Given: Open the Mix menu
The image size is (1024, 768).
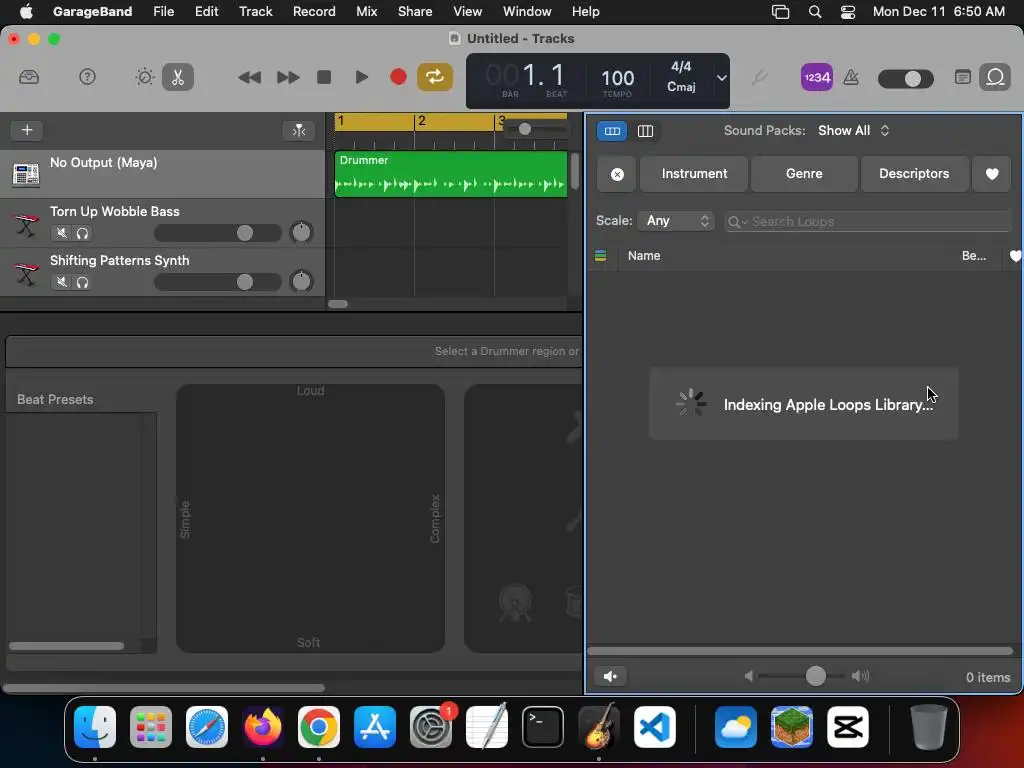Looking at the screenshot, I should pyautogui.click(x=366, y=11).
